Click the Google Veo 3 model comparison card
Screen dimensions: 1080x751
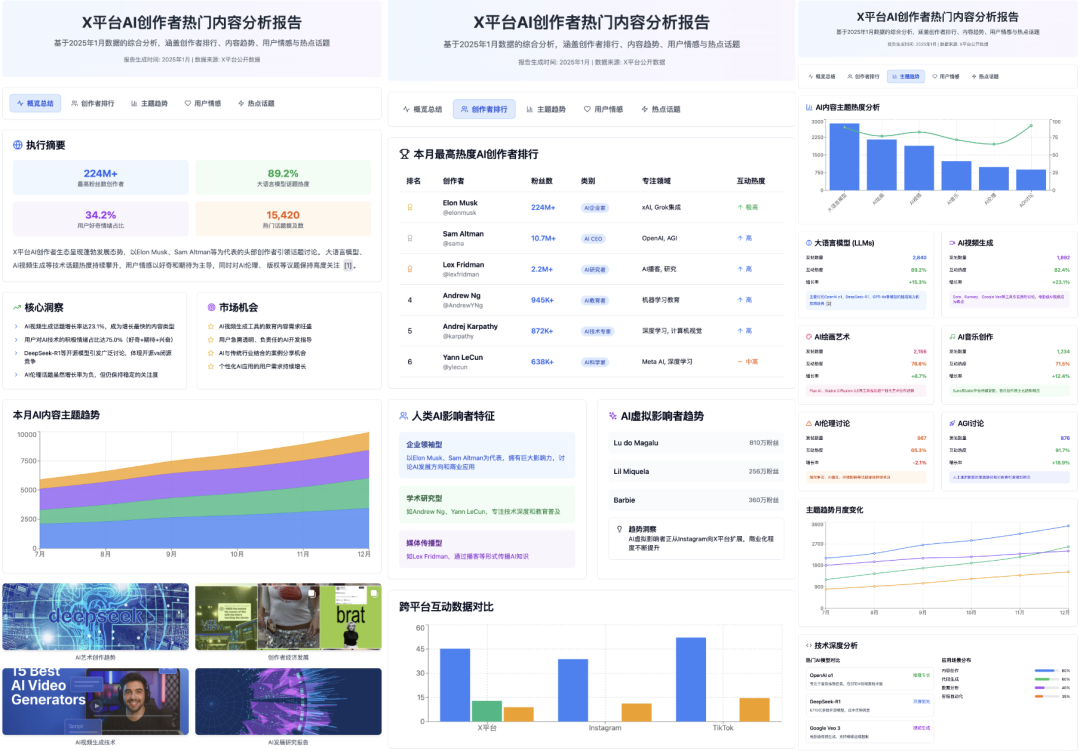[x=869, y=732]
